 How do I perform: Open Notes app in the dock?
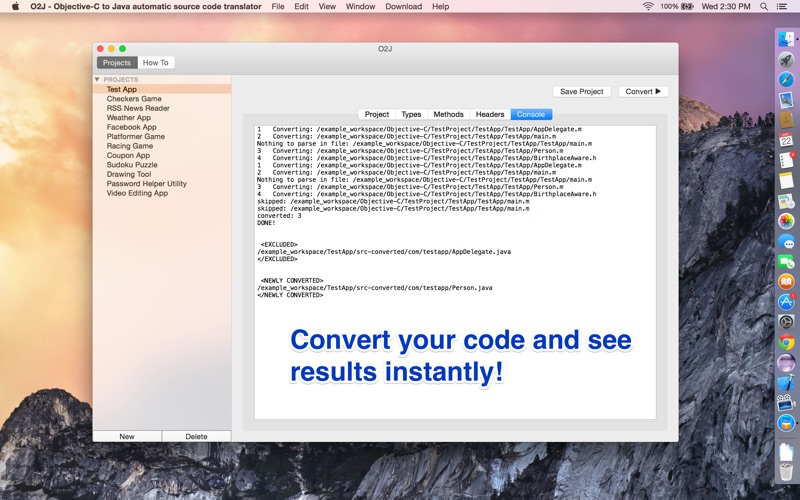[x=786, y=181]
